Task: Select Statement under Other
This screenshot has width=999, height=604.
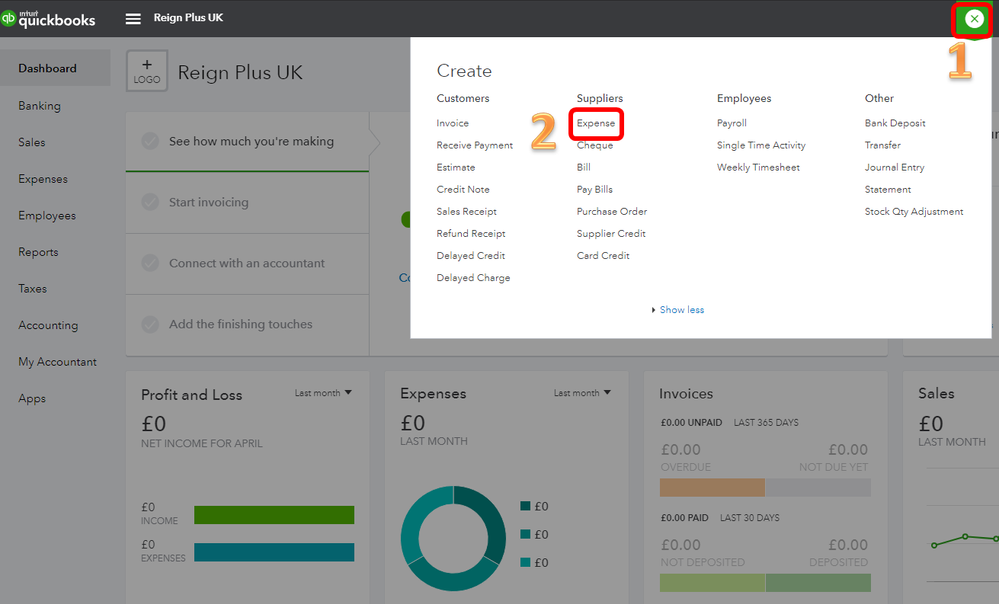Action: coord(888,189)
